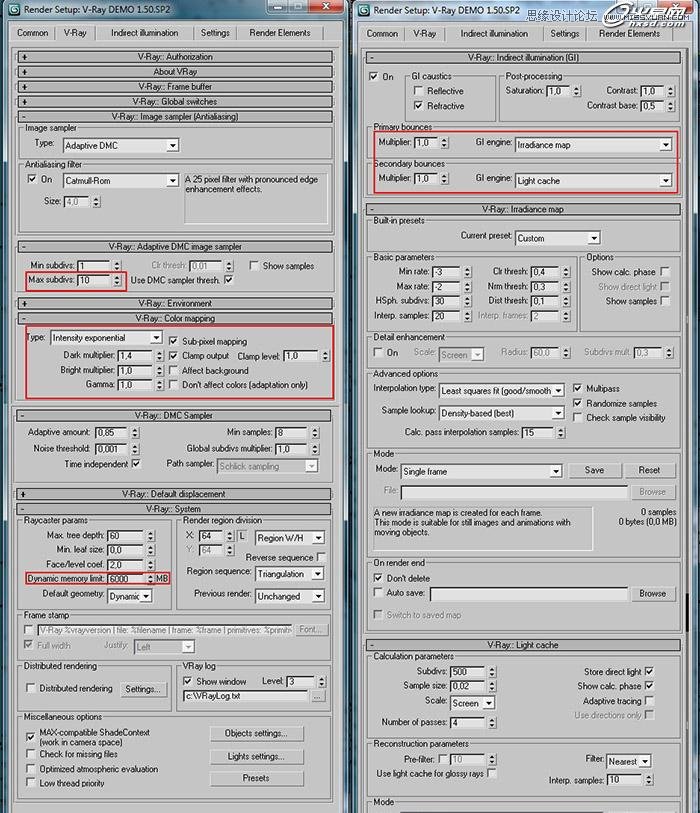Switch to Common tab in right window
This screenshot has width=700, height=813.
[382, 34]
